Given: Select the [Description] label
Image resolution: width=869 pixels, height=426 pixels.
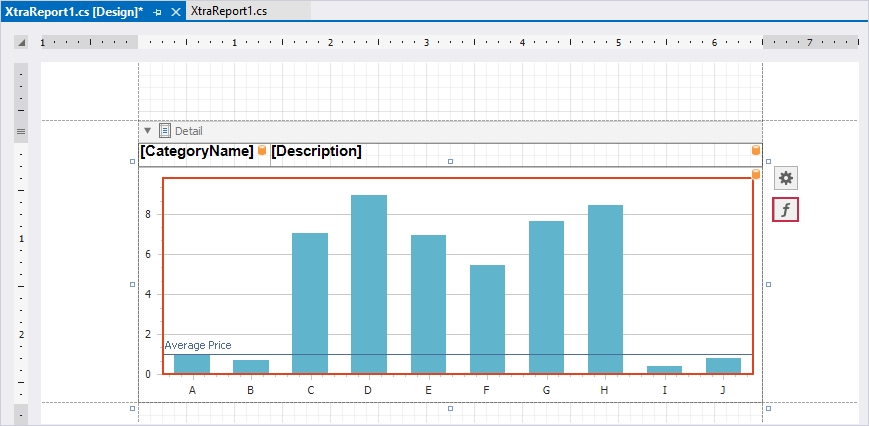Looking at the screenshot, I should 316,152.
